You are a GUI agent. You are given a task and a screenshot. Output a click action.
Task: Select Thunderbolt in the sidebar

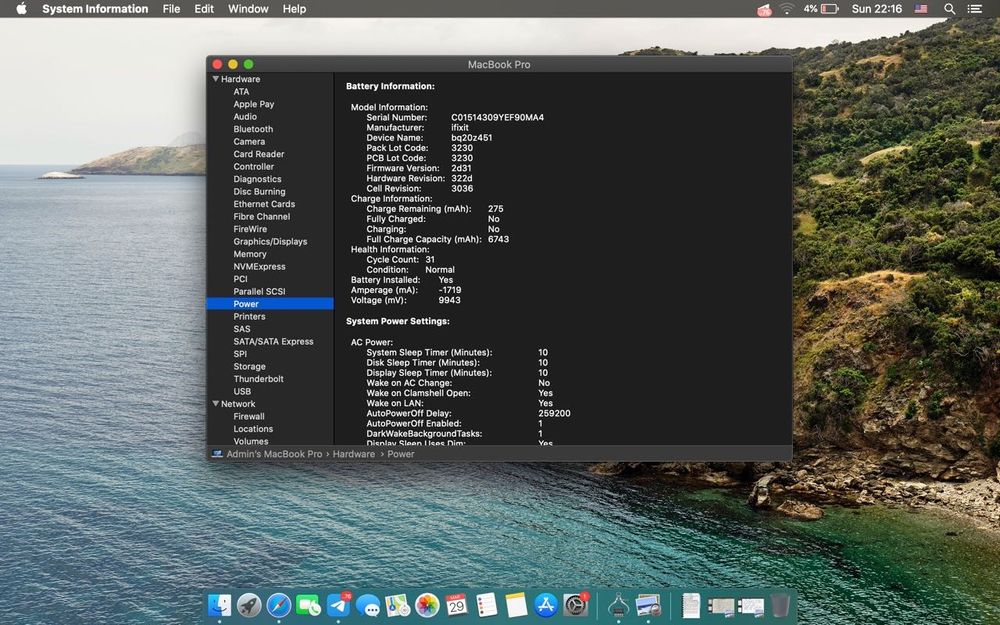click(258, 379)
